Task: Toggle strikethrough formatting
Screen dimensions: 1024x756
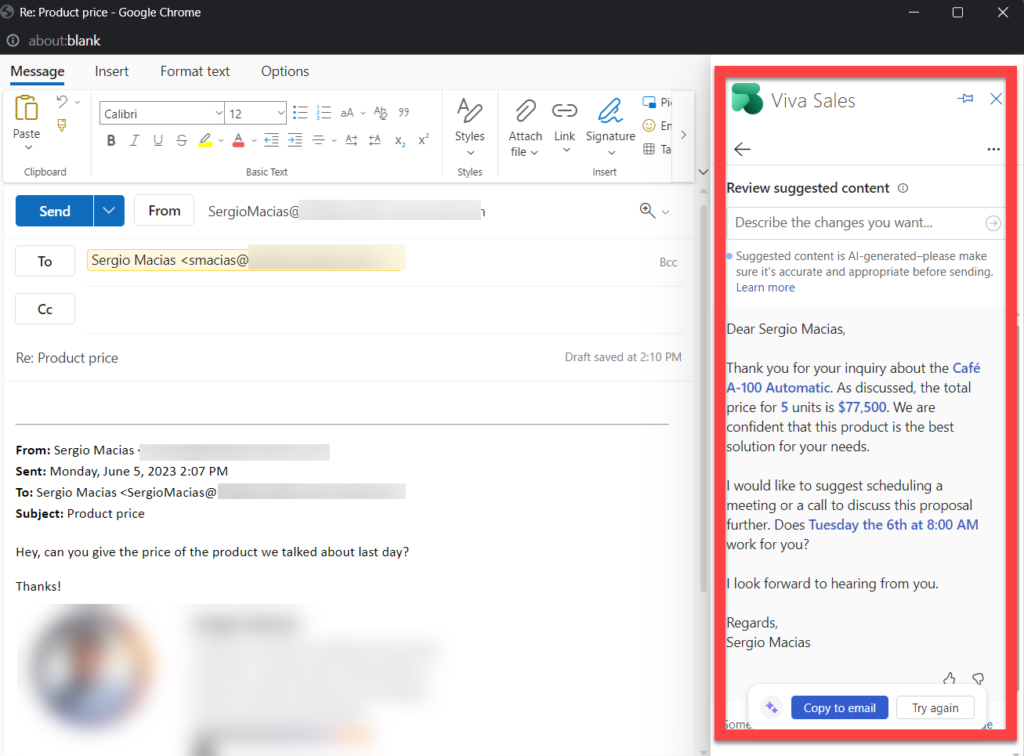Action: pos(182,140)
